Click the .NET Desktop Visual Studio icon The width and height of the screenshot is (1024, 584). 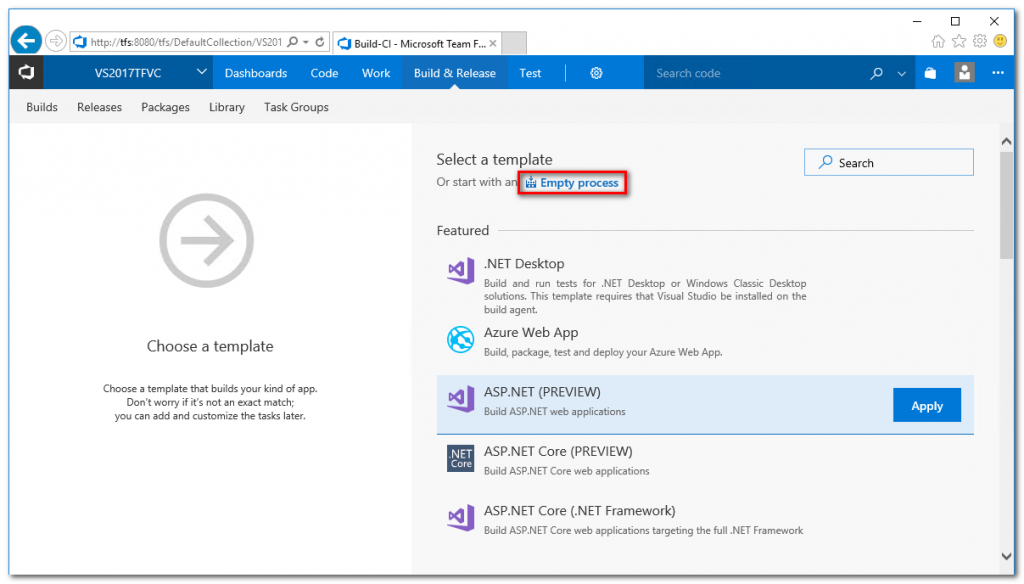[460, 270]
